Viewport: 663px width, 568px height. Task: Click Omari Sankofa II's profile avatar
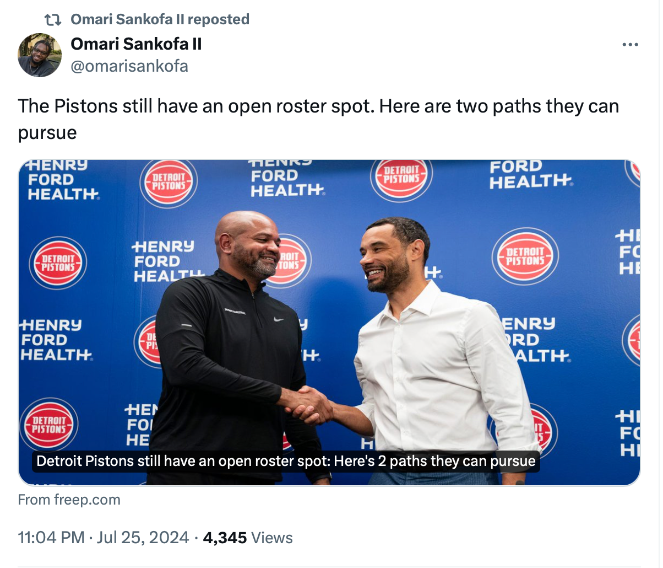tap(40, 55)
